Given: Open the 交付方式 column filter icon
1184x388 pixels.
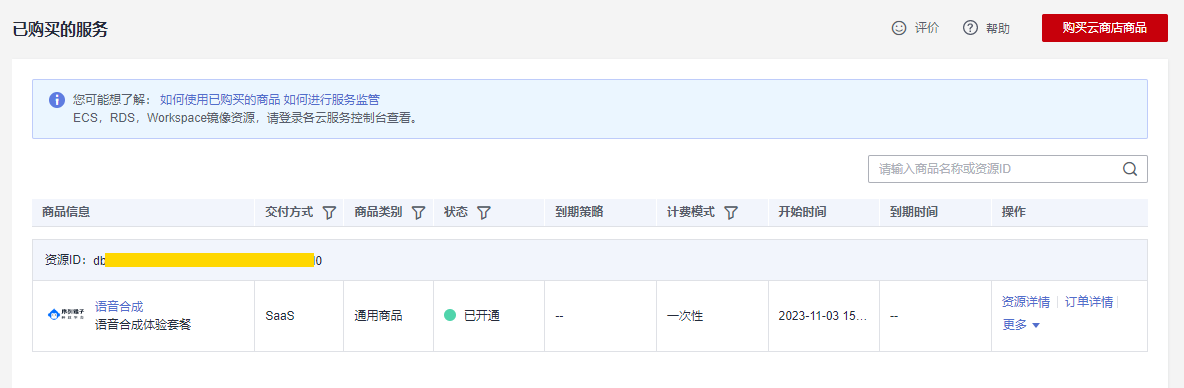Looking at the screenshot, I should click(329, 213).
